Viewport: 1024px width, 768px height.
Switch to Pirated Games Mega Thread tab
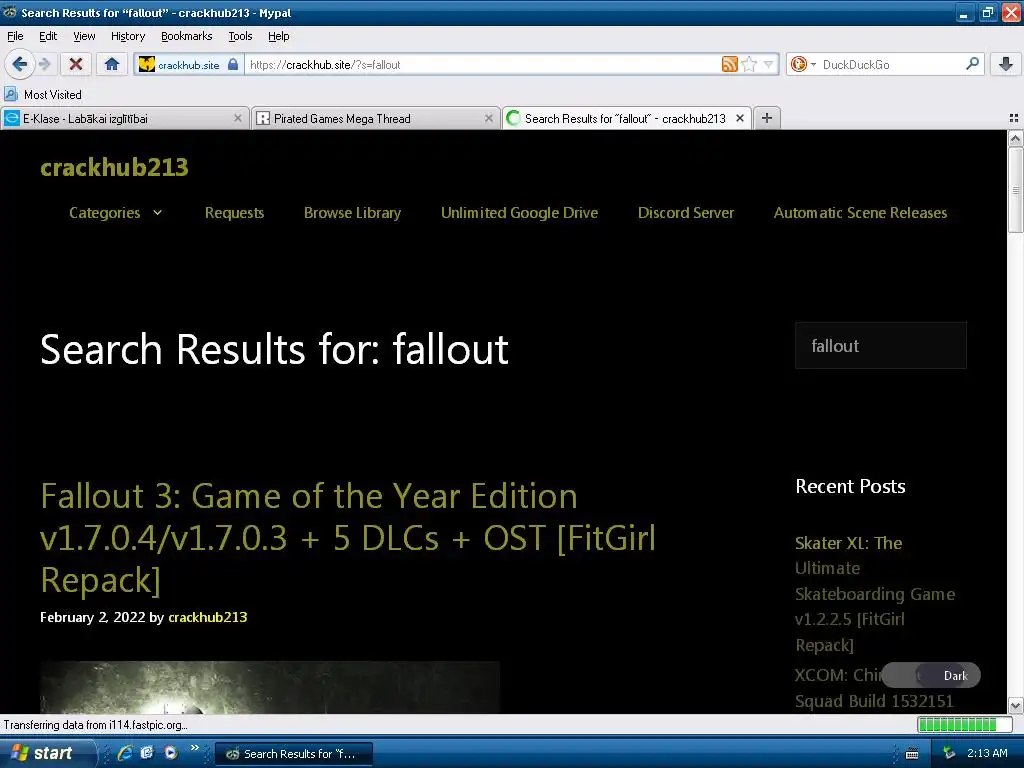[374, 118]
